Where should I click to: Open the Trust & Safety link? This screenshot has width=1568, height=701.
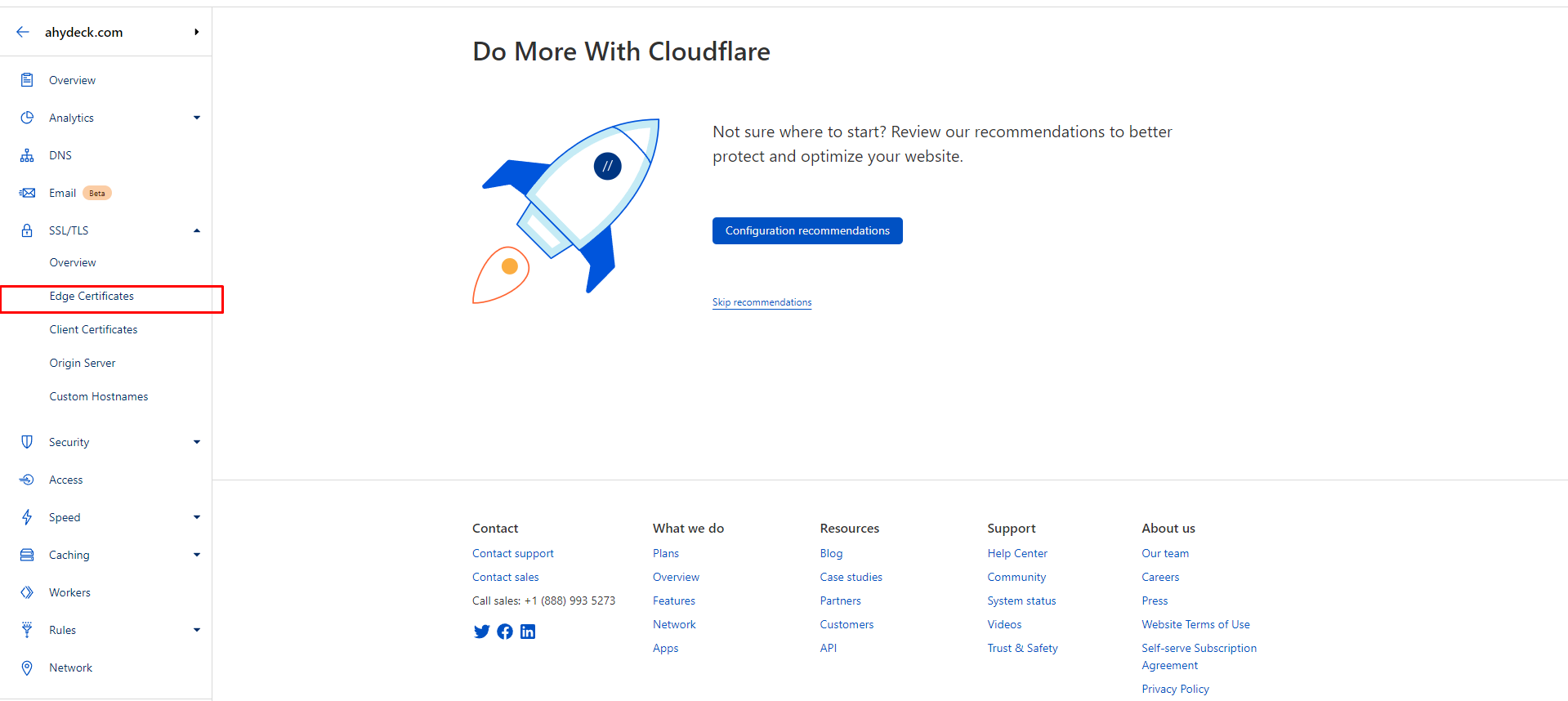point(1023,648)
